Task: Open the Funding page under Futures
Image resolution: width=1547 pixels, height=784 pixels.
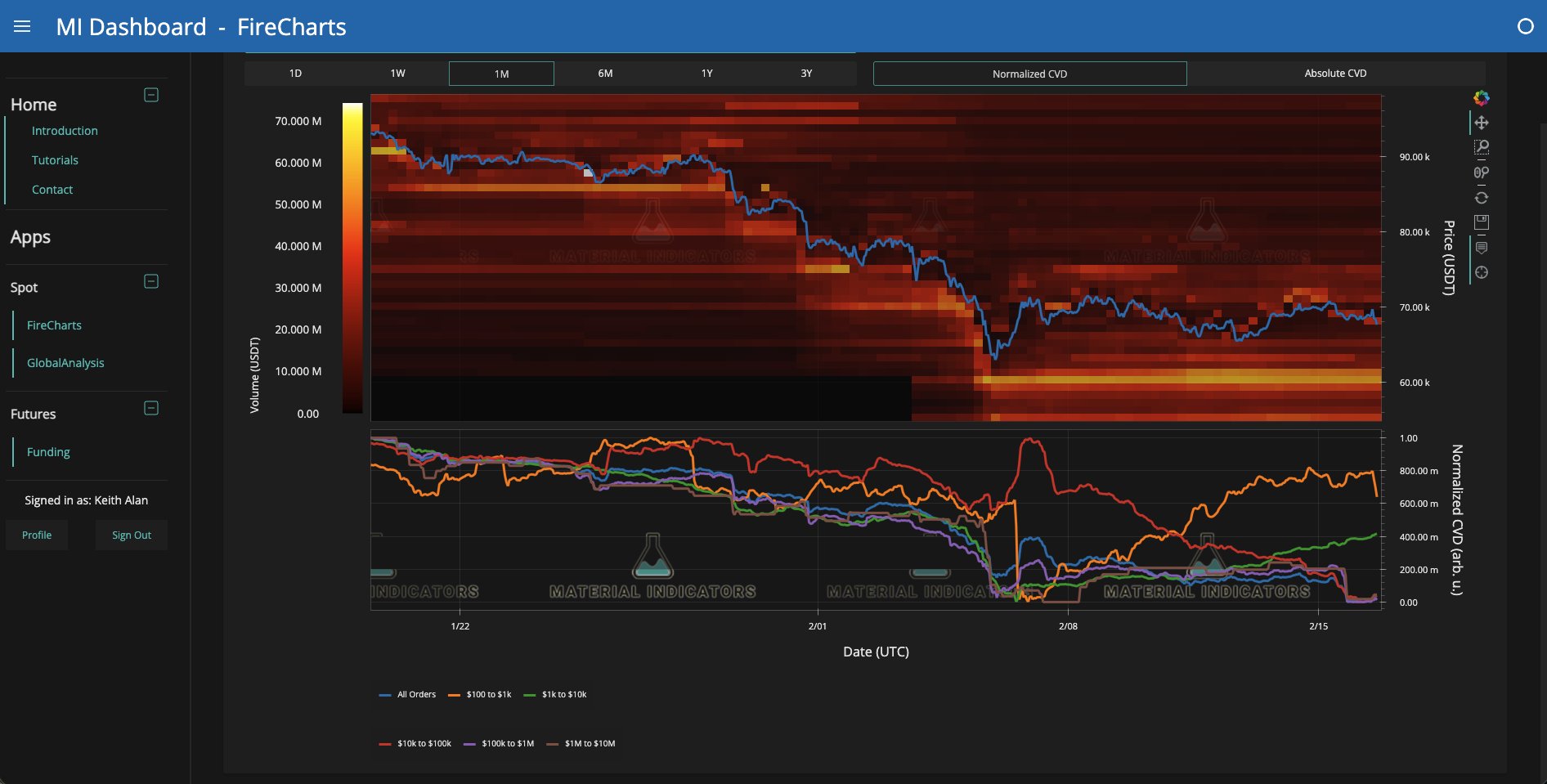Action: coord(48,451)
